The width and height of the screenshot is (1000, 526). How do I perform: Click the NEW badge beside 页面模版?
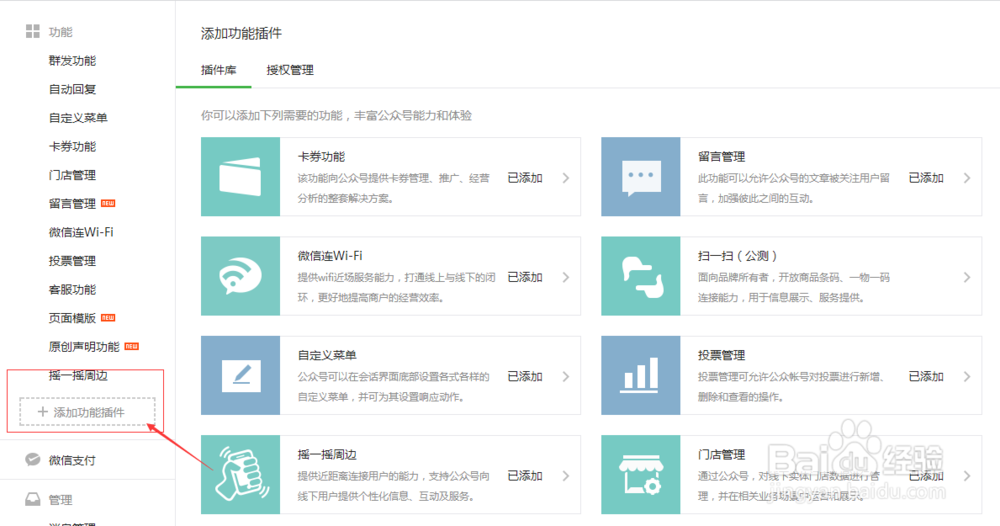point(108,318)
